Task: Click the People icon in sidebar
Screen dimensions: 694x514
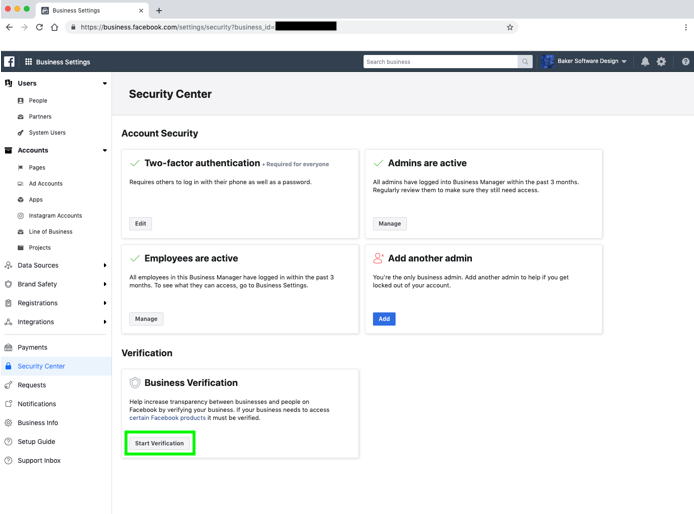Action: (20, 100)
